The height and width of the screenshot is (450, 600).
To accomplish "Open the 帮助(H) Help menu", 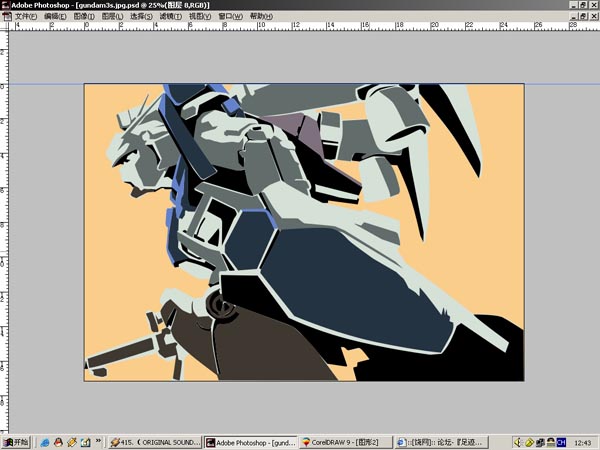I will [x=261, y=16].
